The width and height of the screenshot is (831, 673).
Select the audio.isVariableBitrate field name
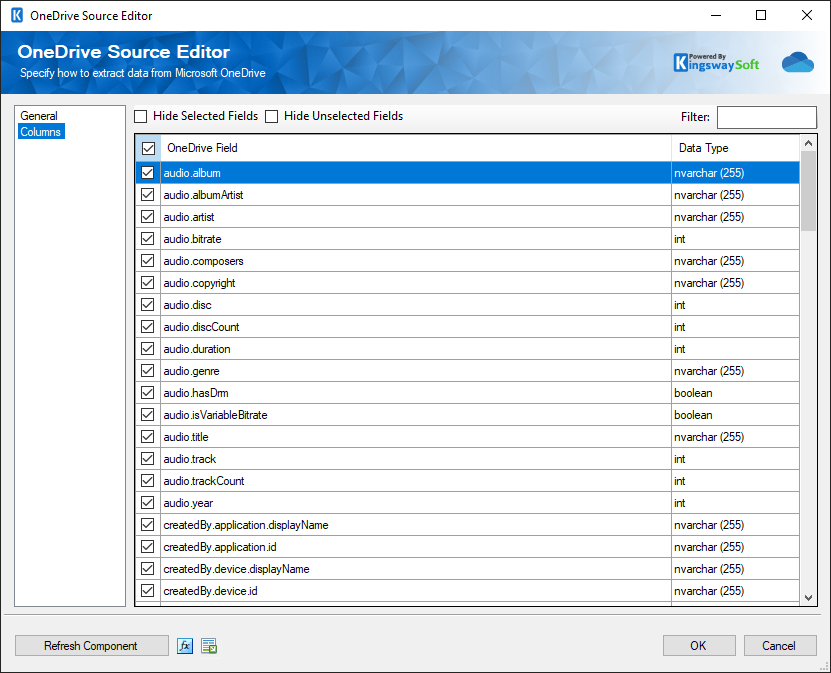216,415
